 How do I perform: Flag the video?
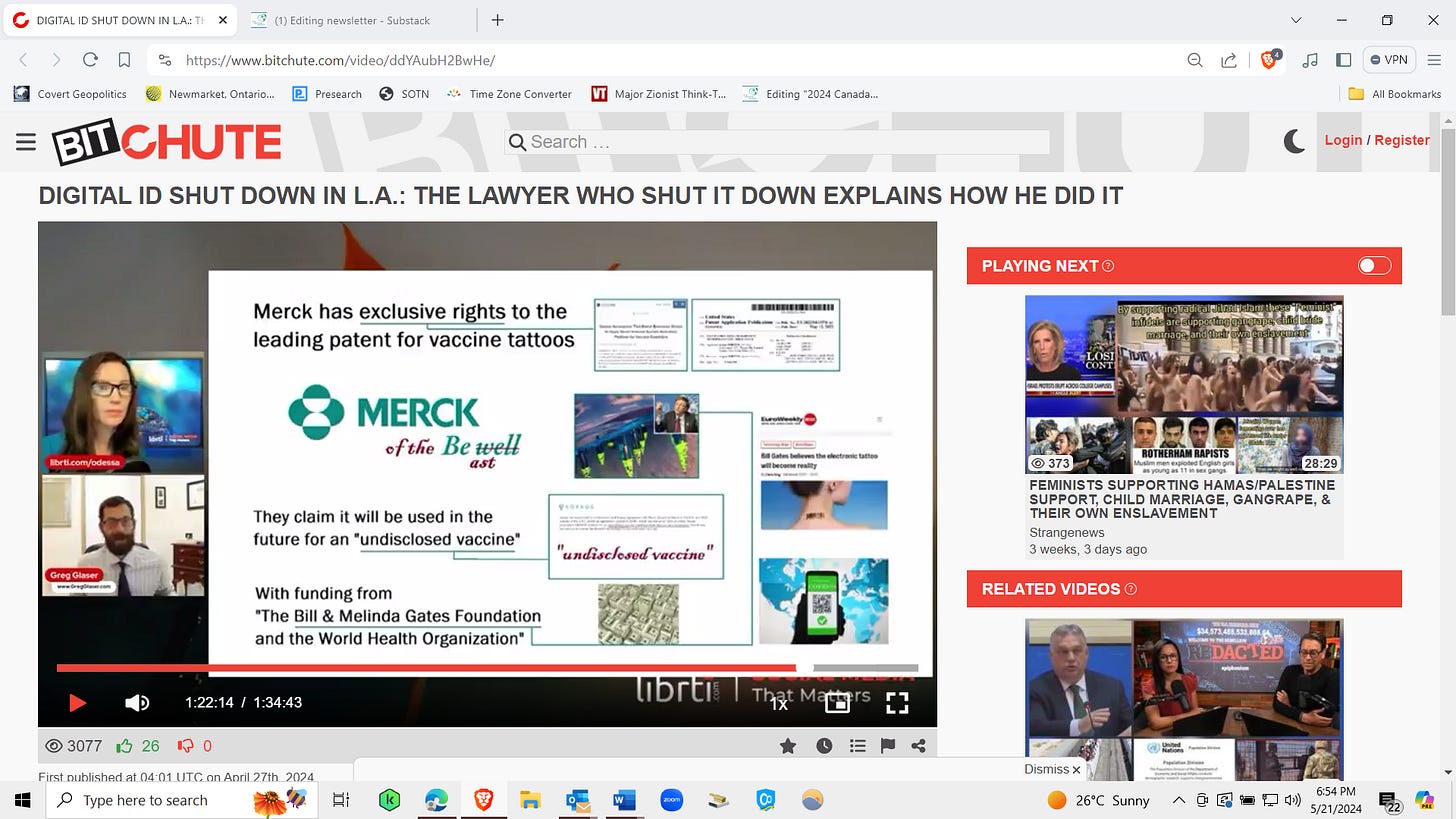(x=887, y=746)
